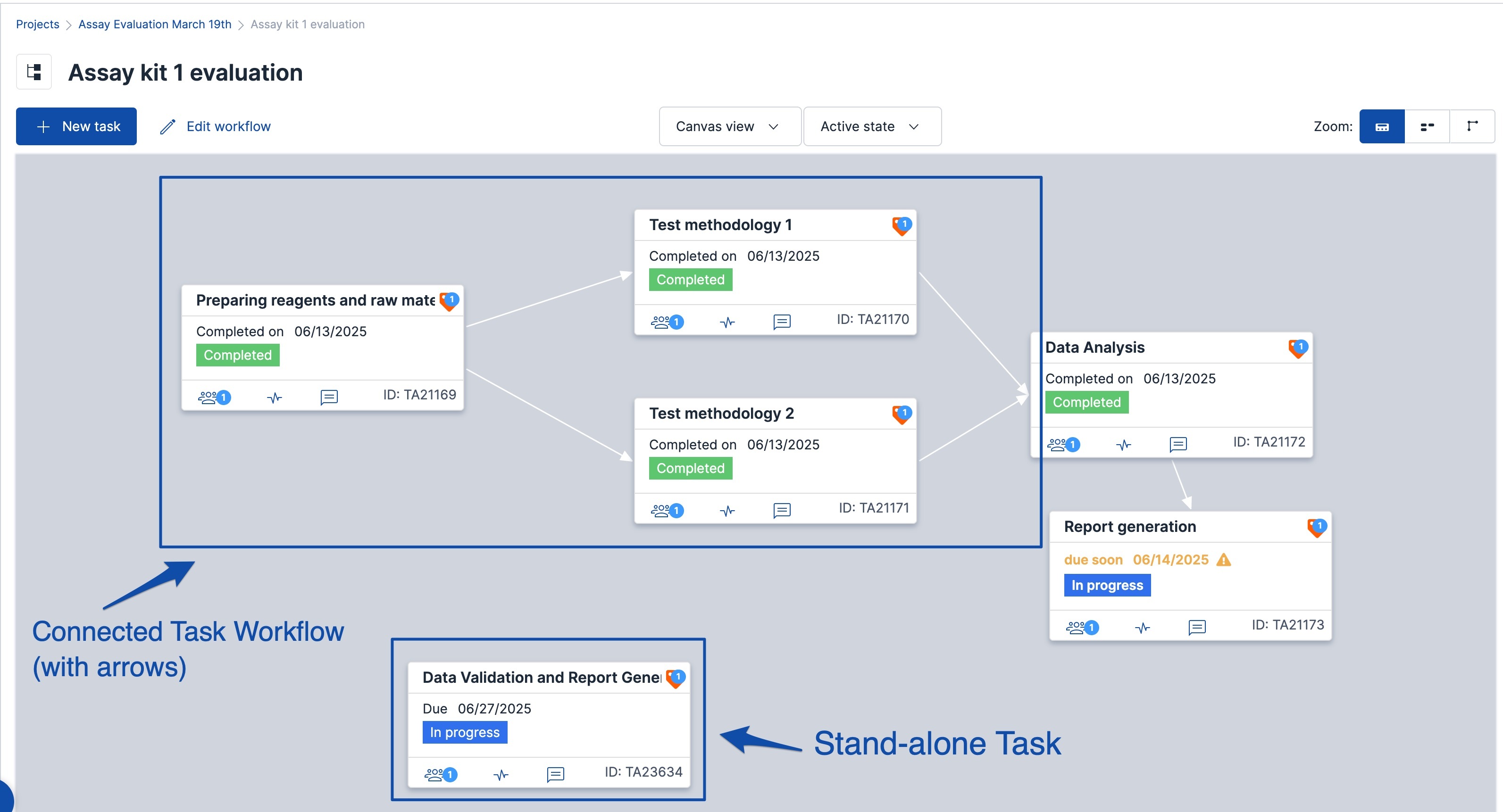Navigate to Assay Evaluation March 19th breadcrumb
Image resolution: width=1503 pixels, height=812 pixels.
coord(155,25)
